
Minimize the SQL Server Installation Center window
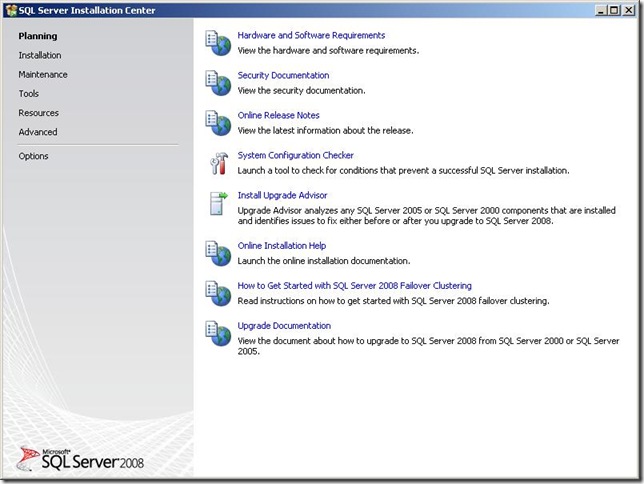click(601, 10)
